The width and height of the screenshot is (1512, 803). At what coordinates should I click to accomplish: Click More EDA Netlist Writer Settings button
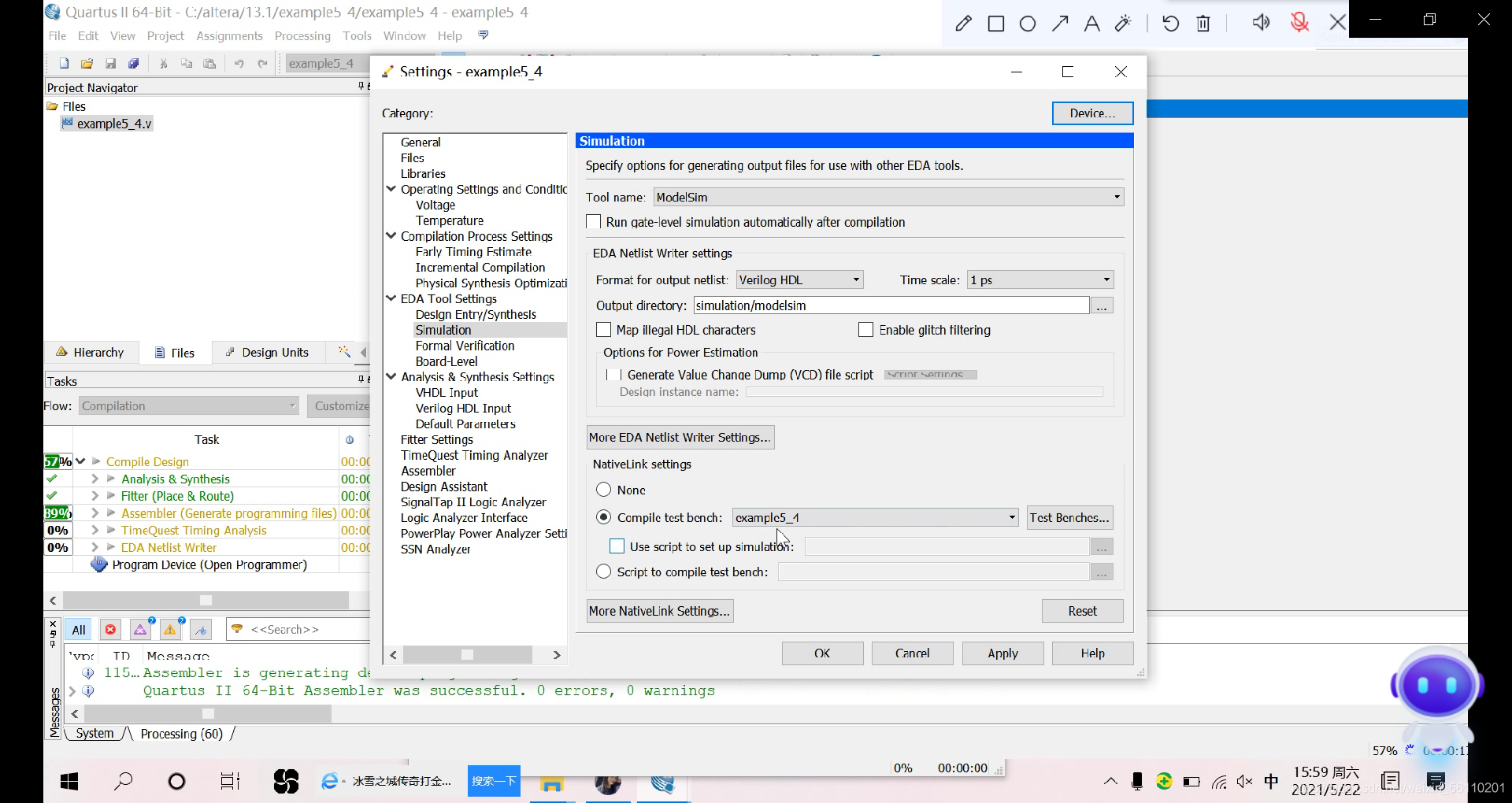(680, 437)
